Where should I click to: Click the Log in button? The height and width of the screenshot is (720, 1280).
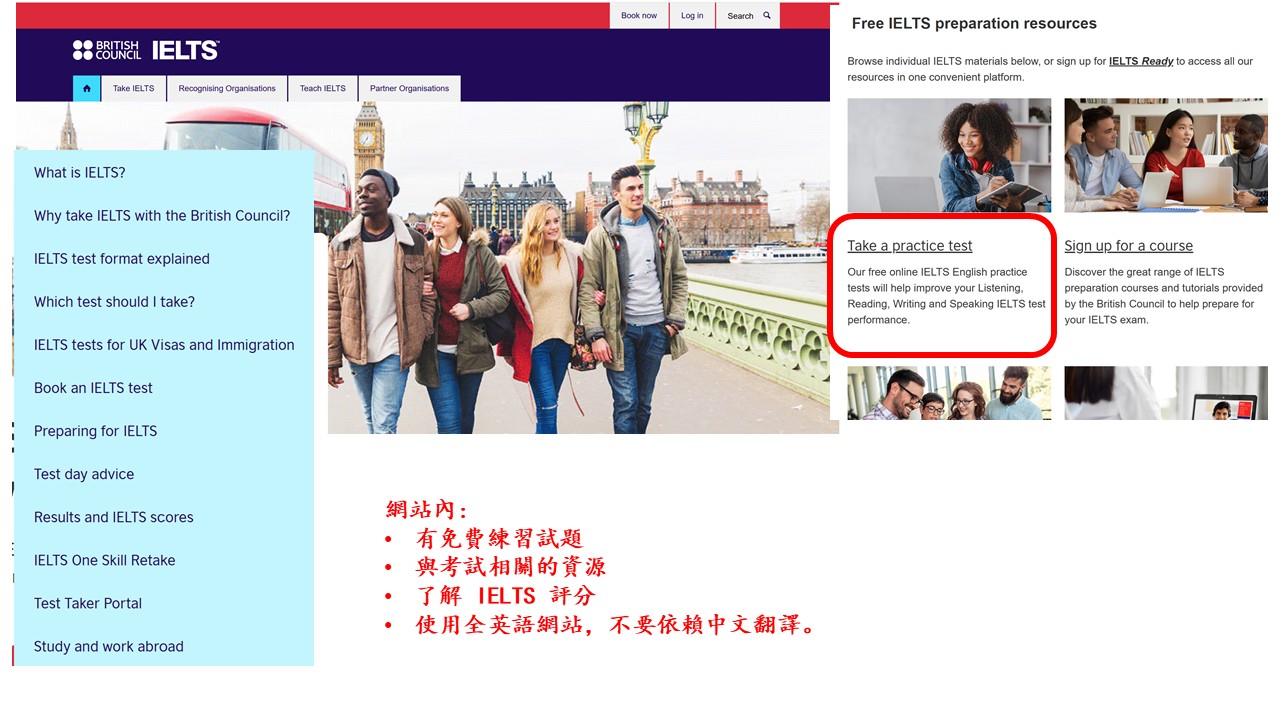[x=692, y=16]
